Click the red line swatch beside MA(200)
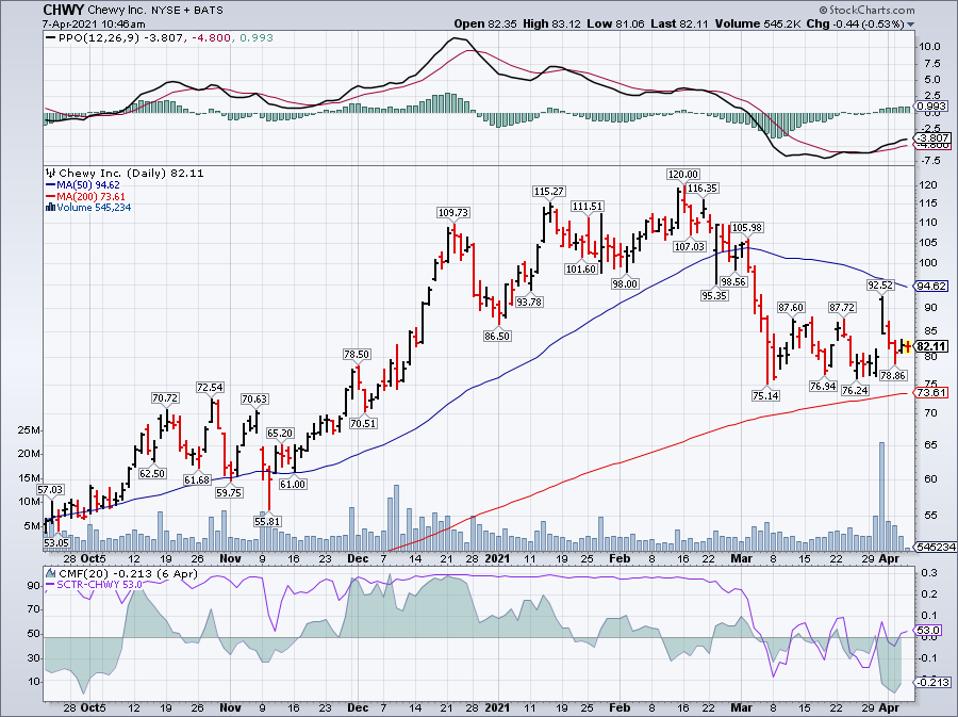This screenshot has height=717, width=958. pyautogui.click(x=51, y=197)
